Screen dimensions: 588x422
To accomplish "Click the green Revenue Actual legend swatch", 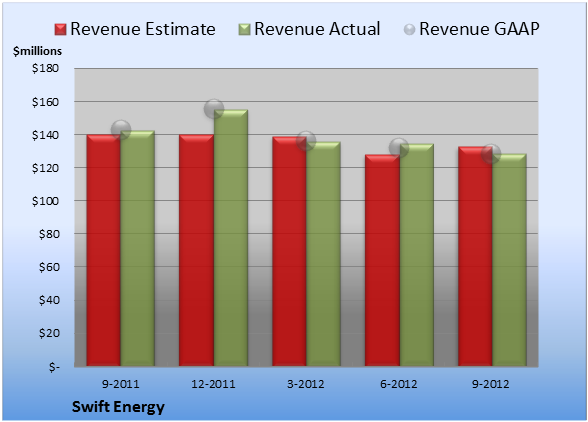I will click(x=244, y=30).
